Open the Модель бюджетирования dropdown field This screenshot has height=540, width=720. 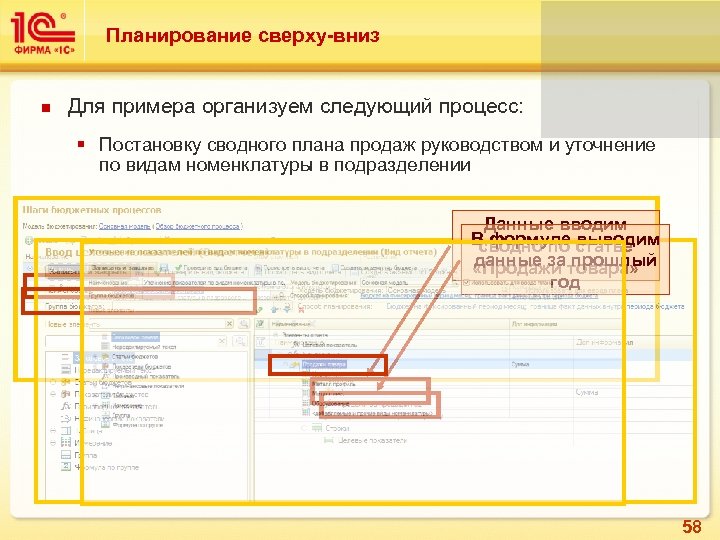coord(409,283)
